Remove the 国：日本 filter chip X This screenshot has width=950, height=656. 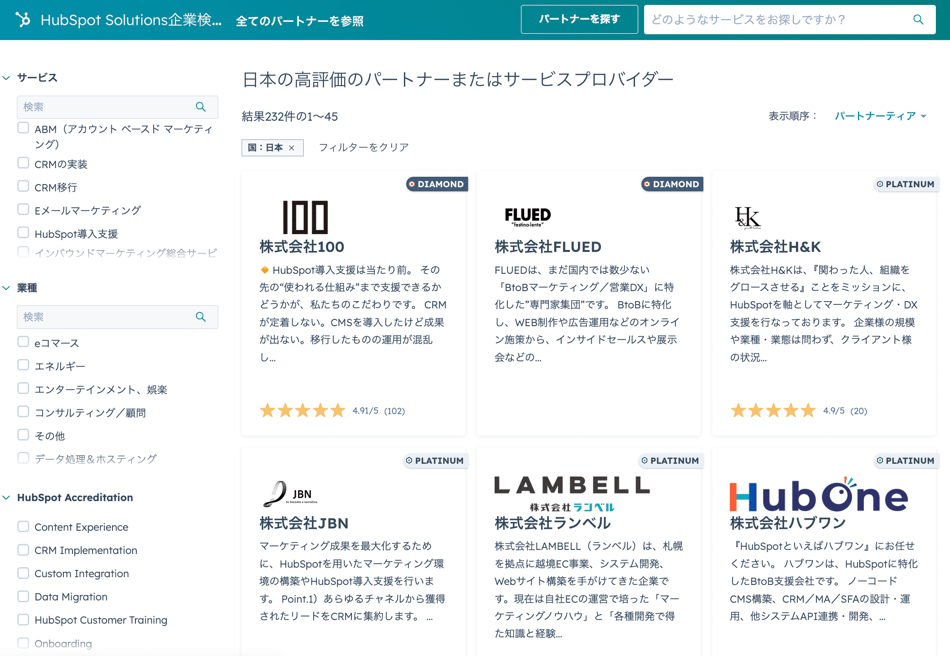point(291,148)
